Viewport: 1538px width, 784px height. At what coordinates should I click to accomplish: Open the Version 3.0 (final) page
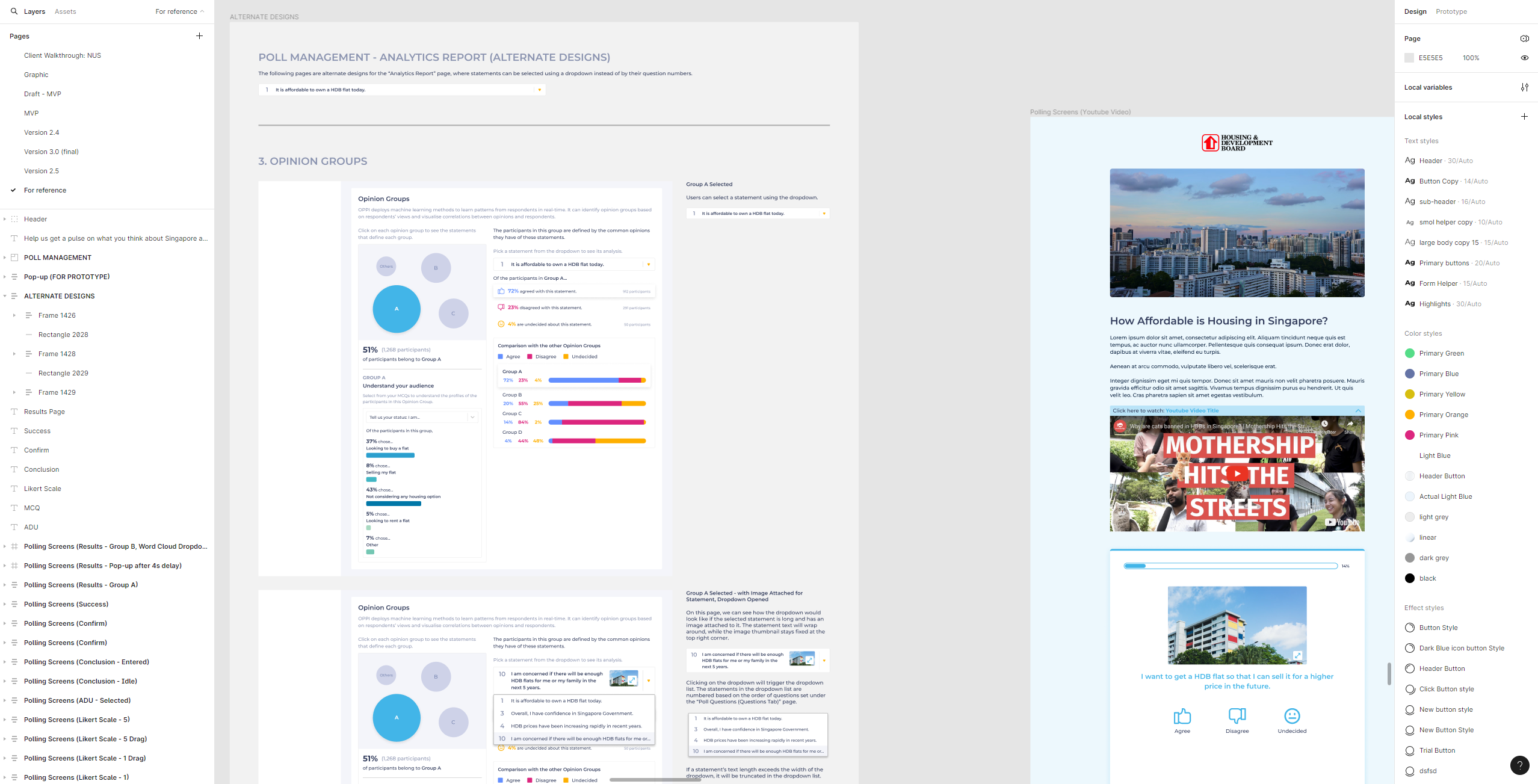[51, 152]
